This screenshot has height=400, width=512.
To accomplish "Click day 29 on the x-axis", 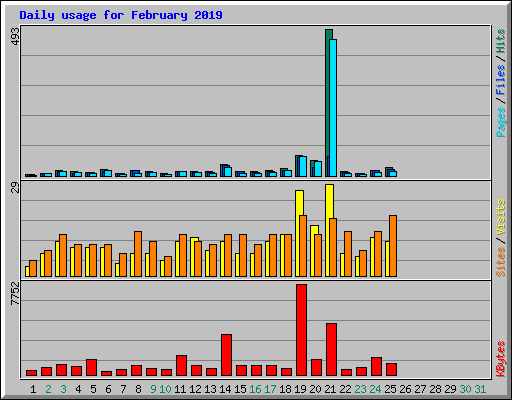I will (450, 389).
